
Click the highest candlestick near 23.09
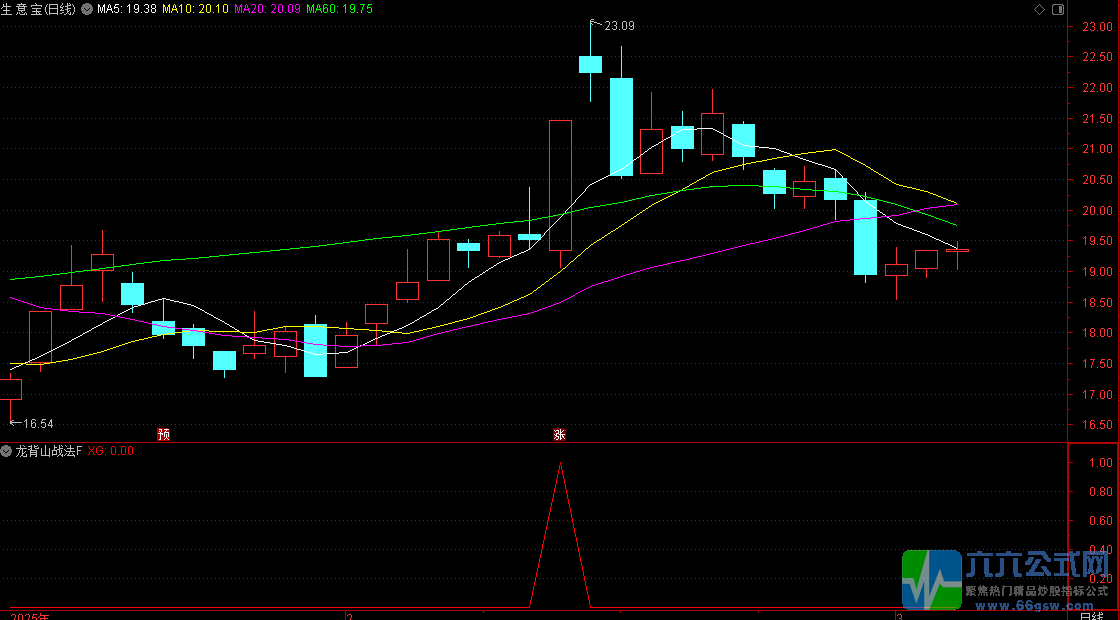pyautogui.click(x=590, y=64)
